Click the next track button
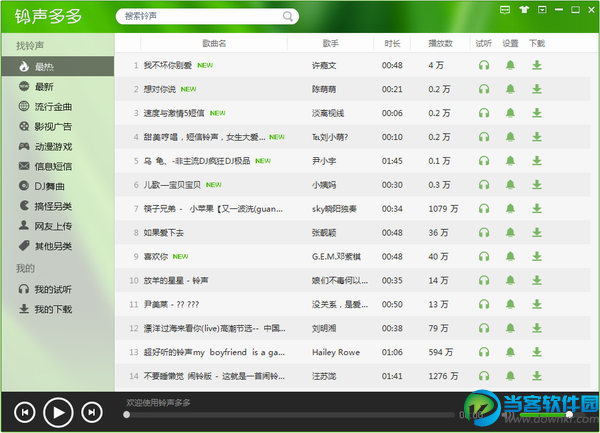 click(x=92, y=412)
